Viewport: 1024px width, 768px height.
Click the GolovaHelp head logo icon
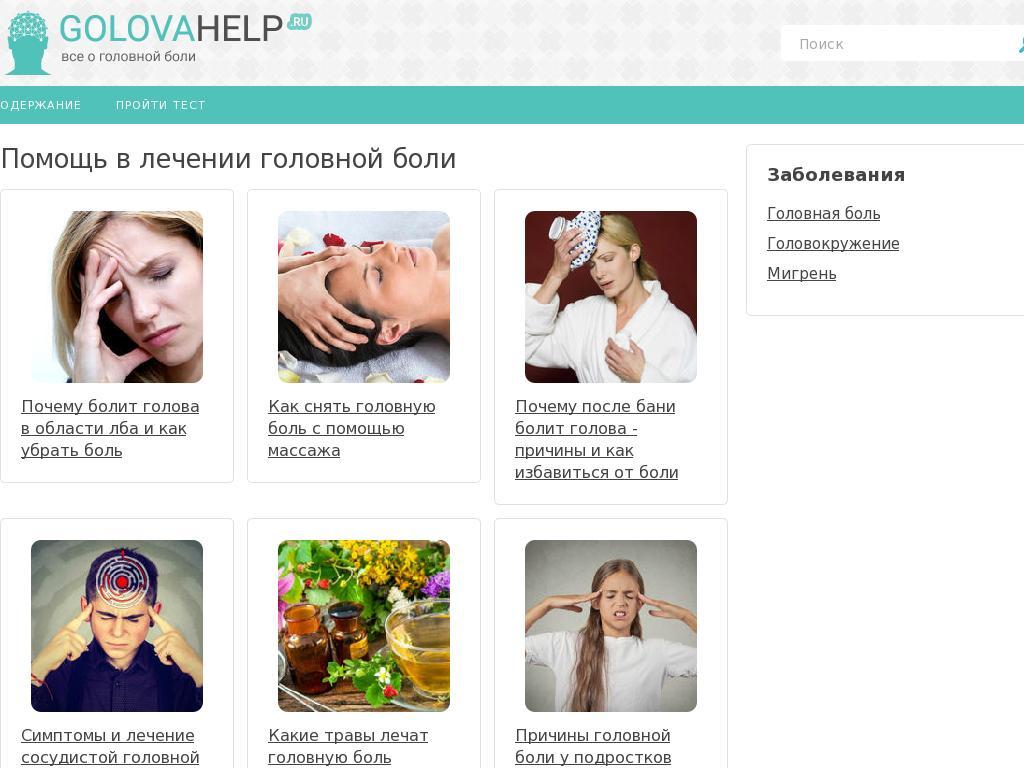pyautogui.click(x=27, y=43)
